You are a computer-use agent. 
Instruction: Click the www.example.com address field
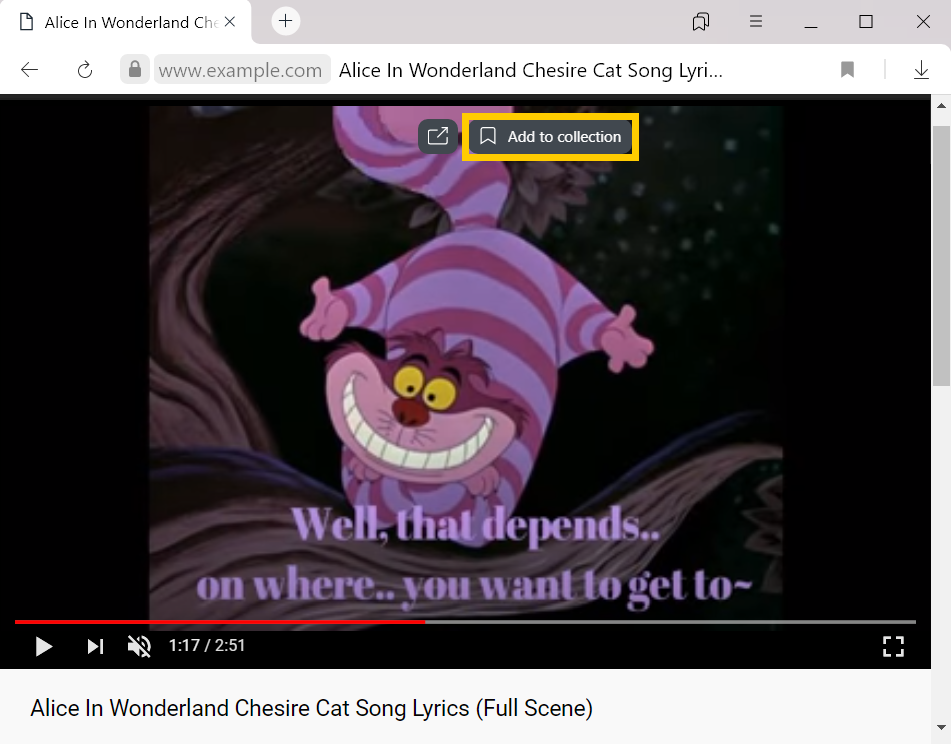tap(241, 70)
